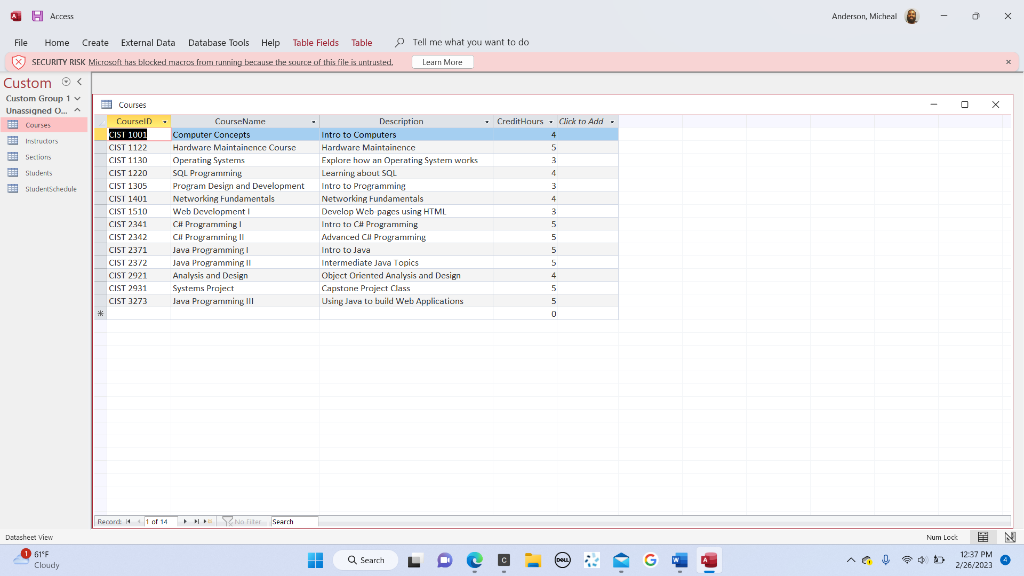Switch to Design View using the status bar icon
The height and width of the screenshot is (576, 1024).
tap(1011, 537)
